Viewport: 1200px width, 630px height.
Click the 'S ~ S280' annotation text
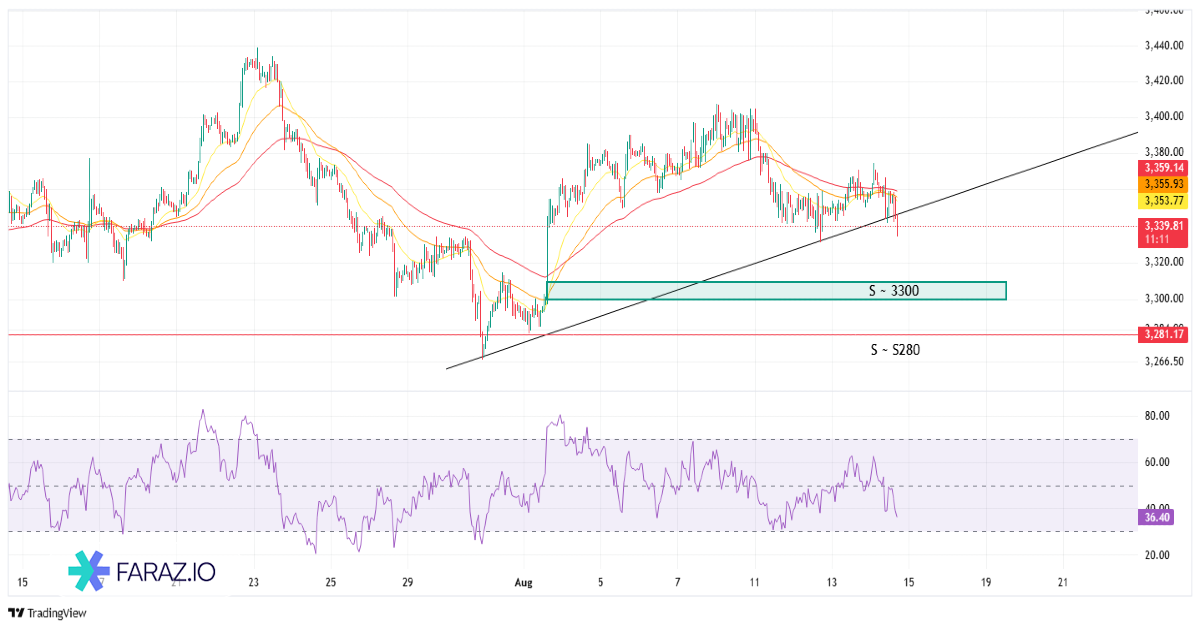pos(892,350)
